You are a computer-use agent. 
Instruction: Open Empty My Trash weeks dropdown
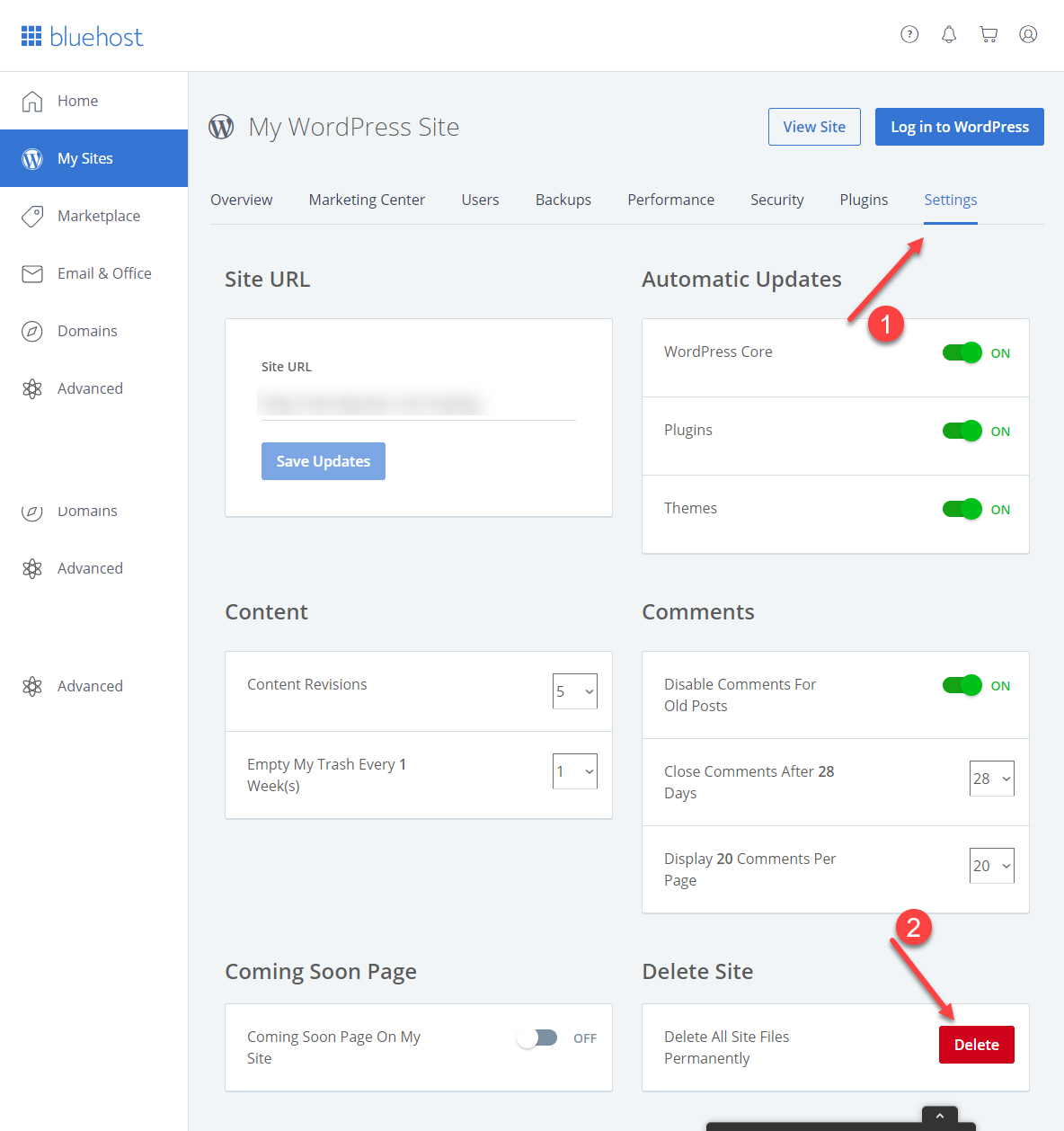(575, 771)
